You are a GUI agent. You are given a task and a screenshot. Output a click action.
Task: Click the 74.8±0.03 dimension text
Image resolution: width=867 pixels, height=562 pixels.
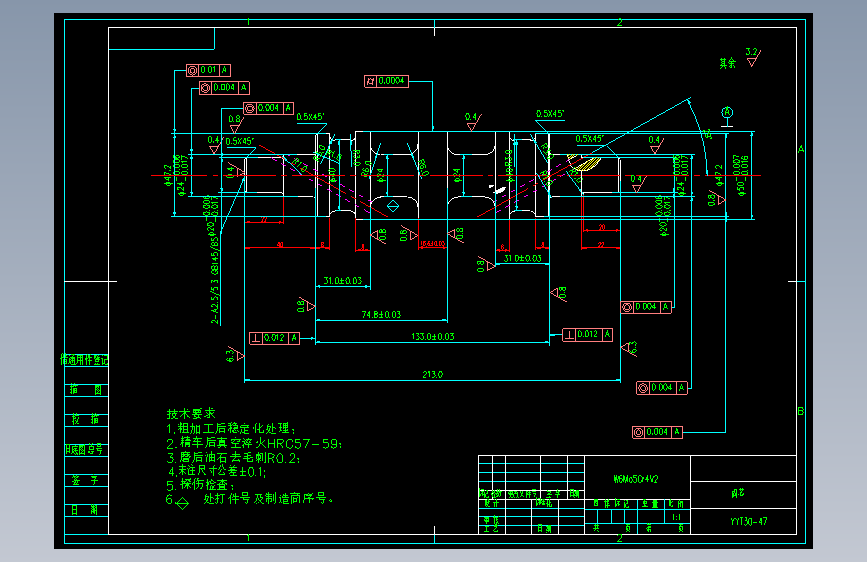[x=381, y=314]
